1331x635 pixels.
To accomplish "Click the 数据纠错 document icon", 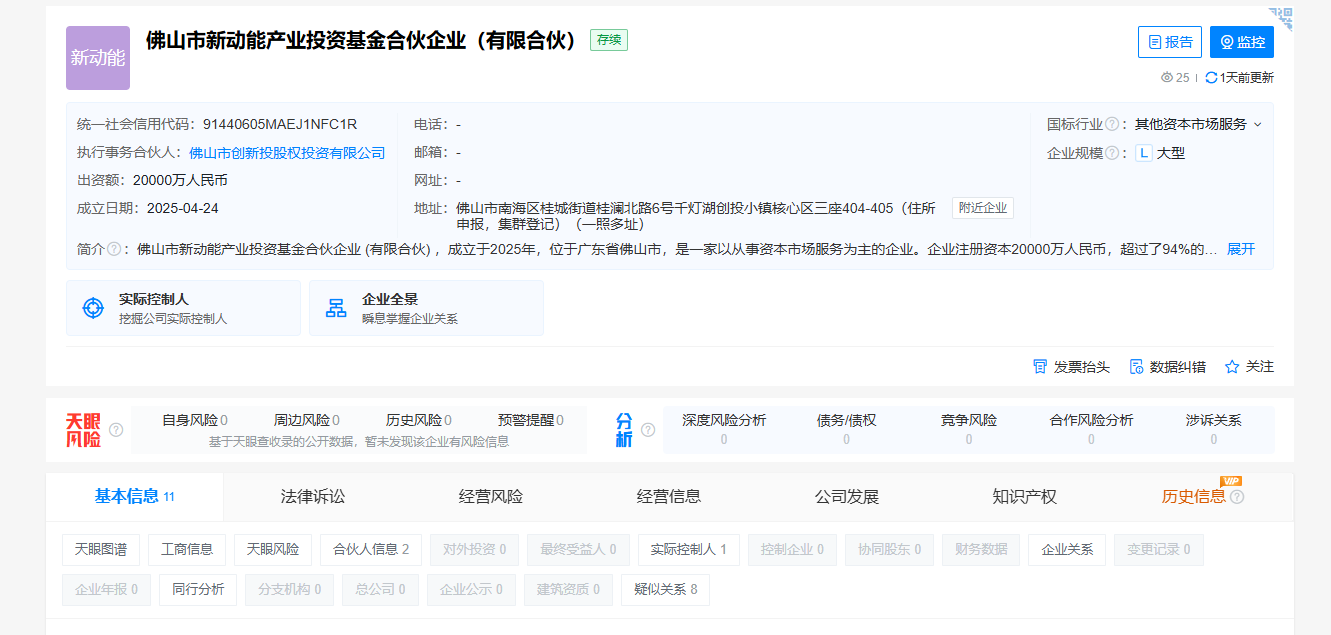I will click(1136, 367).
